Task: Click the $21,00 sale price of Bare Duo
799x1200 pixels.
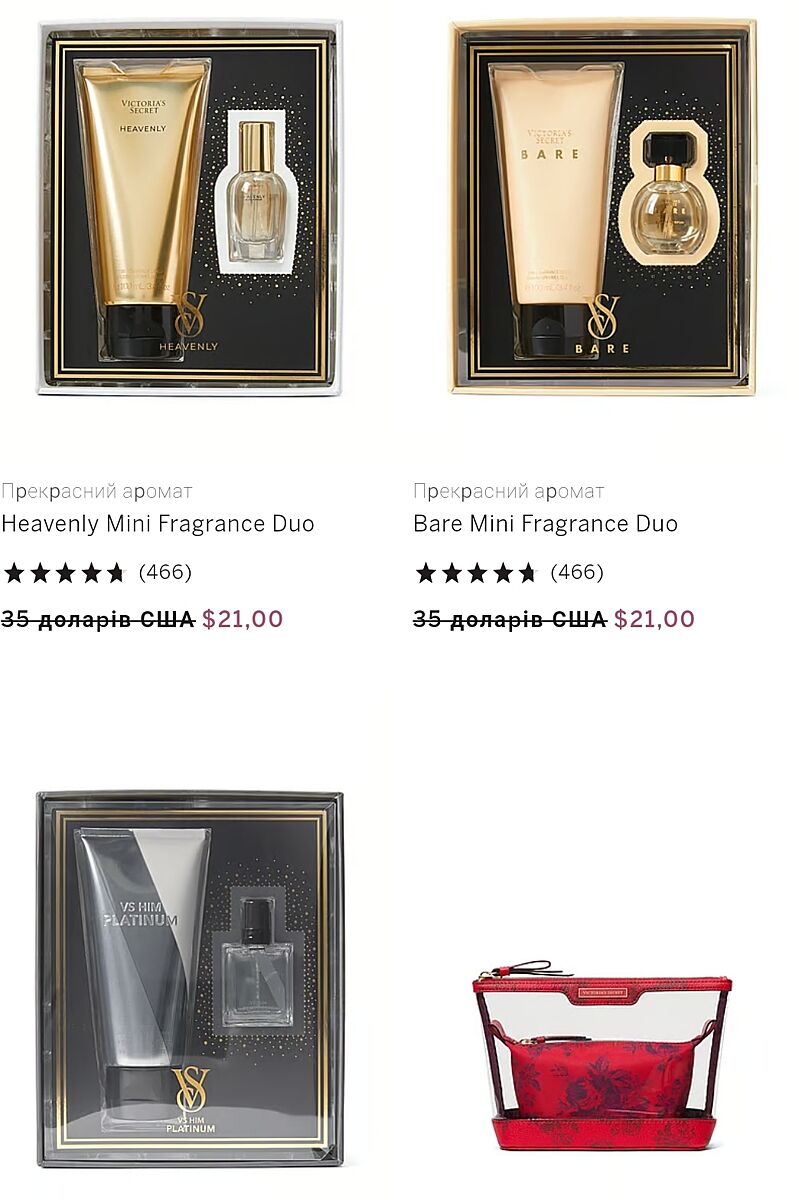Action: point(655,619)
